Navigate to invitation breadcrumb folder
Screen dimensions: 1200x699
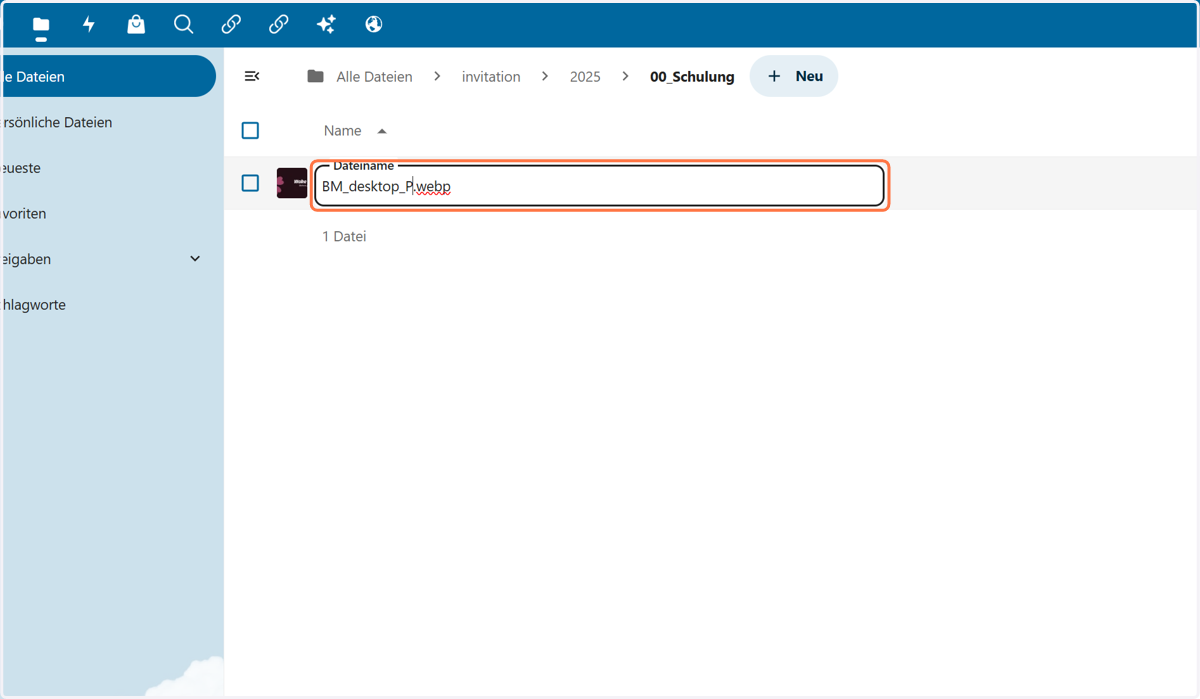pos(491,76)
